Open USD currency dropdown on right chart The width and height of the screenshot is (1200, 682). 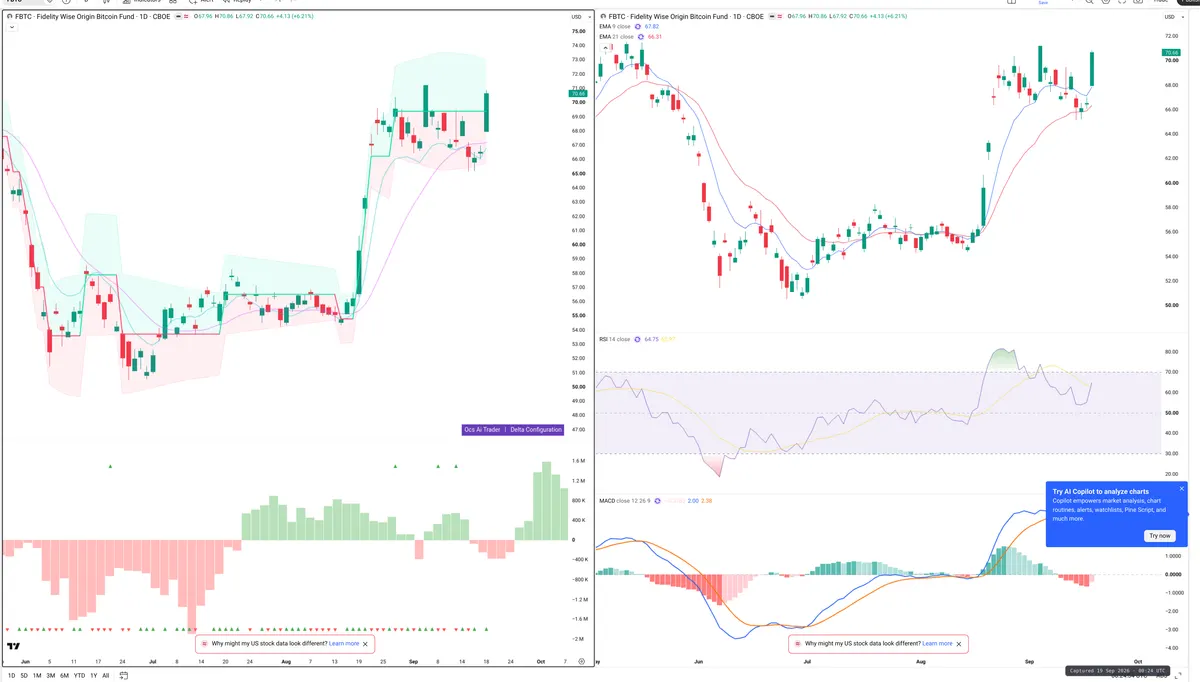(1175, 17)
